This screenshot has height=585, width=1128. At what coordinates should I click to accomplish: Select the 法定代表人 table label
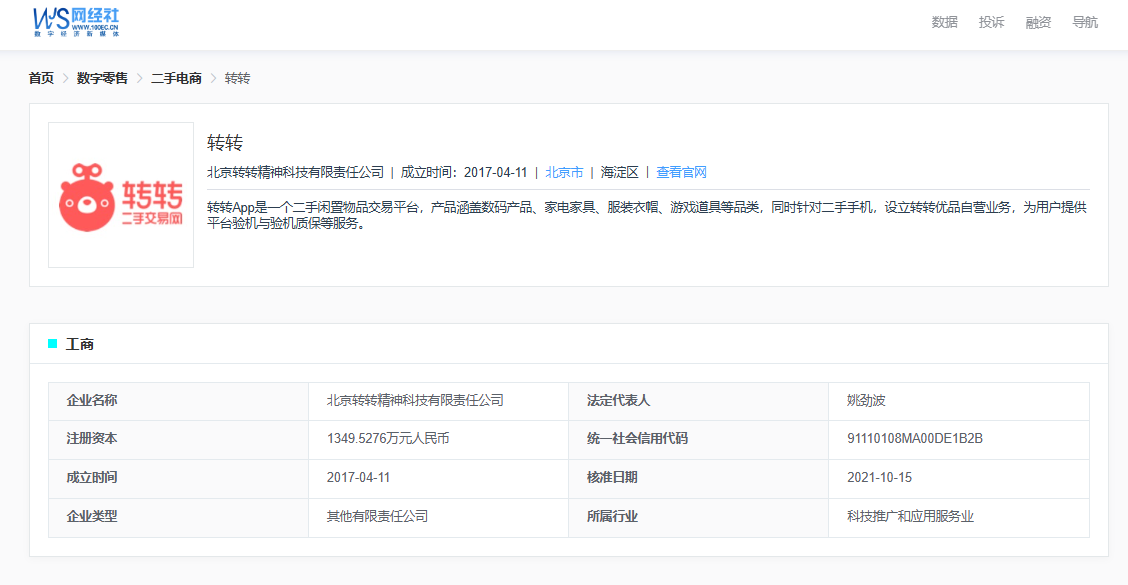[x=618, y=401]
